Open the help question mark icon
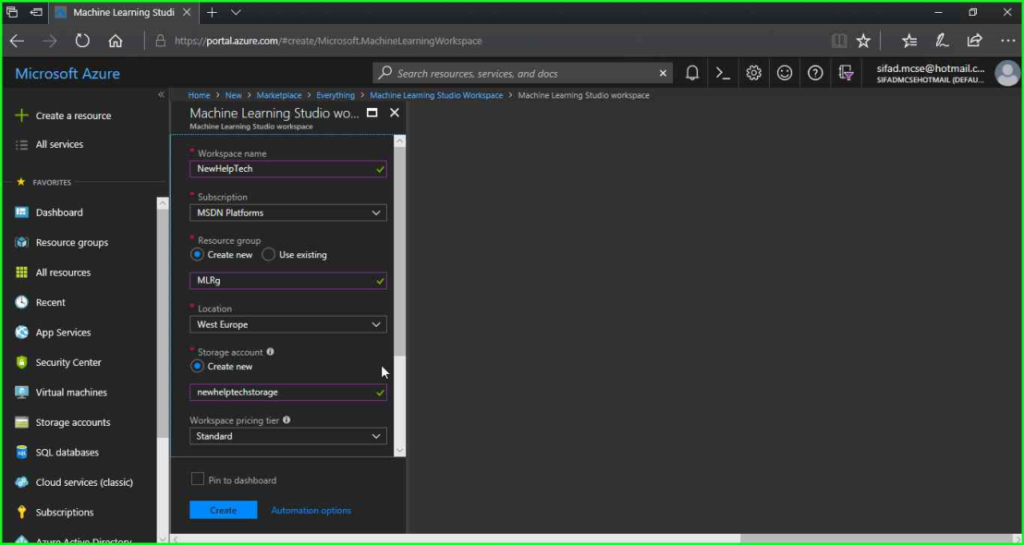This screenshot has height=545, width=1024. tap(815, 73)
